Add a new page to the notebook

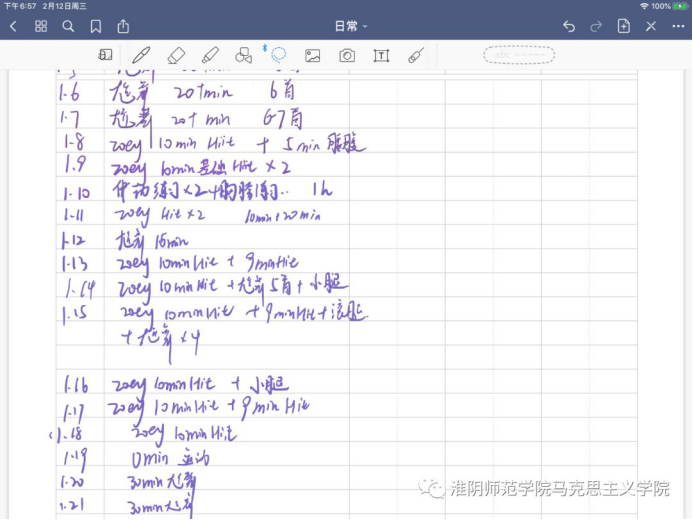tap(624, 26)
